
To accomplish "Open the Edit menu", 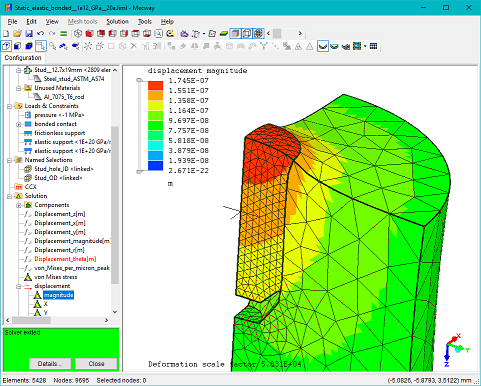I will pyautogui.click(x=31, y=22).
